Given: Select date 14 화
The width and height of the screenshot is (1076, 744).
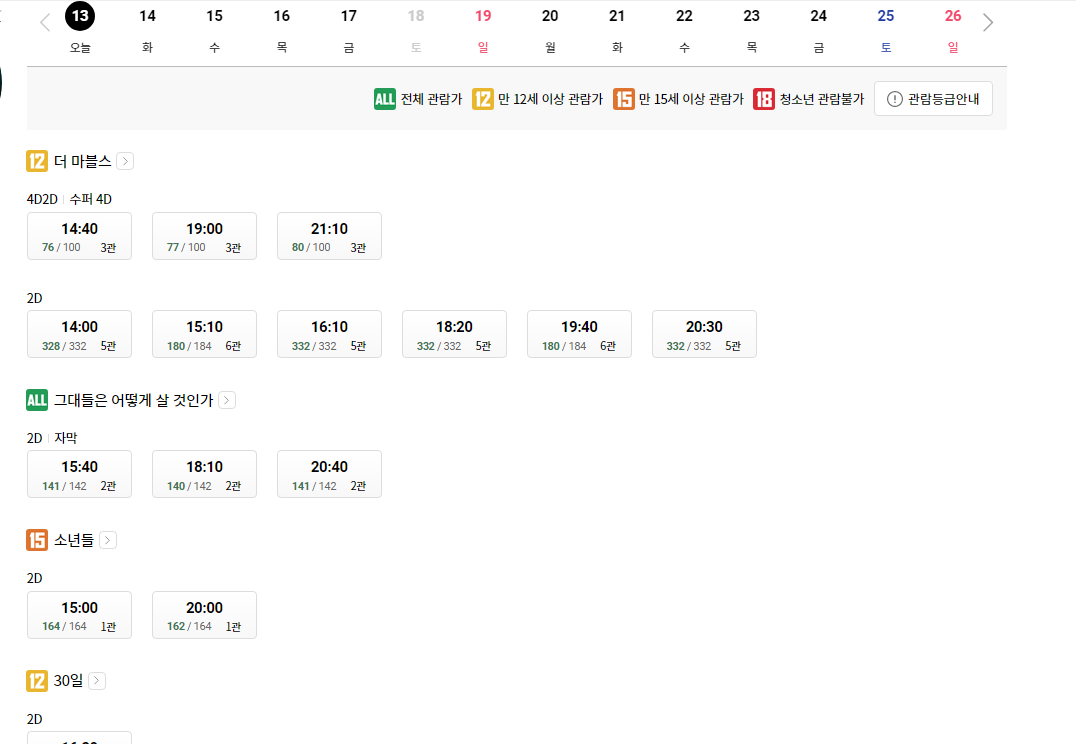Looking at the screenshot, I should tap(148, 29).
